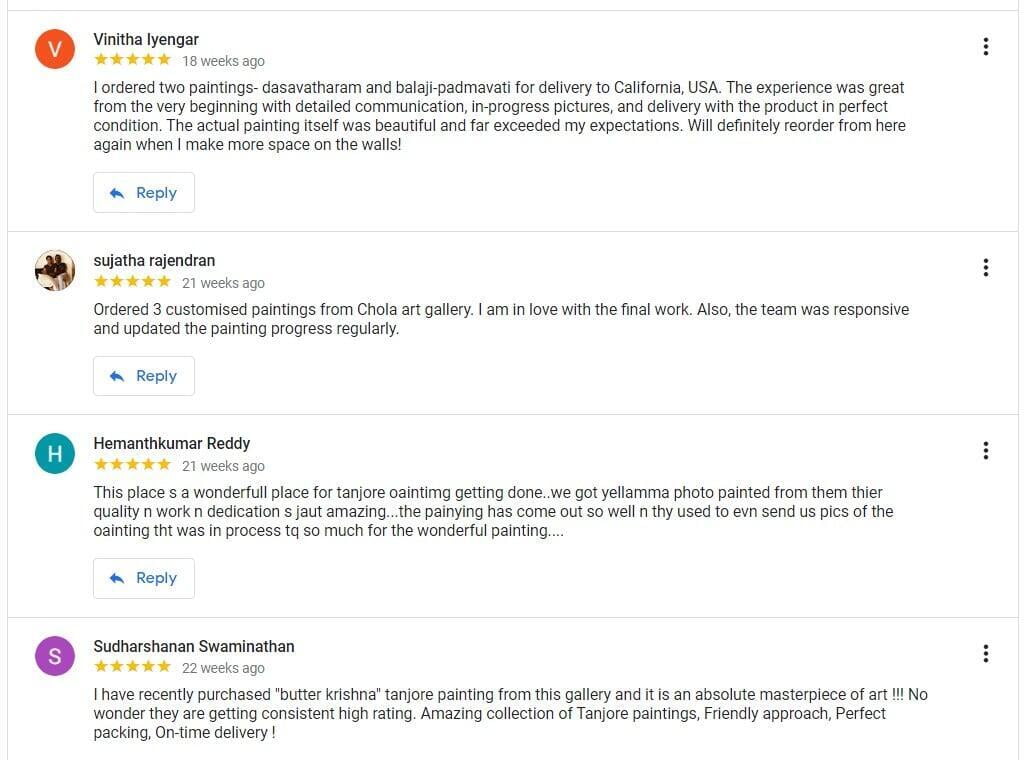The height and width of the screenshot is (760, 1025).
Task: Reply to Hemanthkumar Reddy's review
Action: 144,578
